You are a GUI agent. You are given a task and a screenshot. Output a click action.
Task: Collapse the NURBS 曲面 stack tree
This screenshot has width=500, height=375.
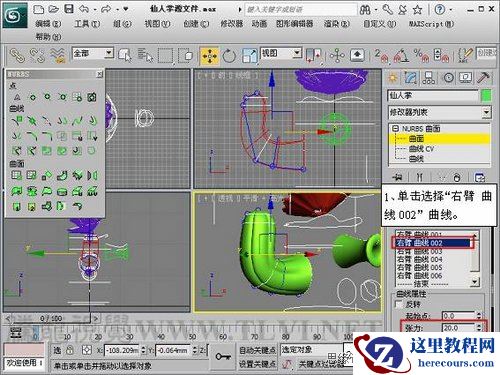(x=395, y=128)
